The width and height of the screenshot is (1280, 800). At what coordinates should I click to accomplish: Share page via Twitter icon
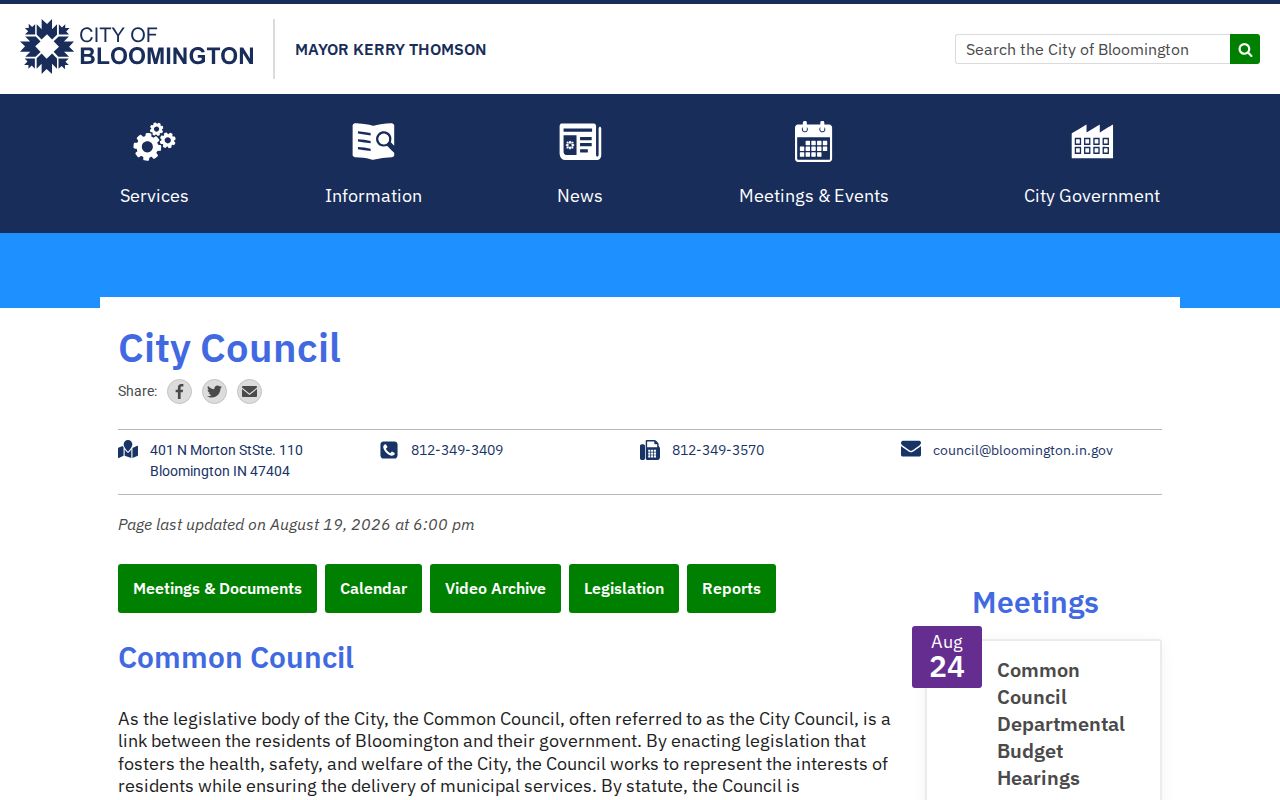pyautogui.click(x=214, y=391)
